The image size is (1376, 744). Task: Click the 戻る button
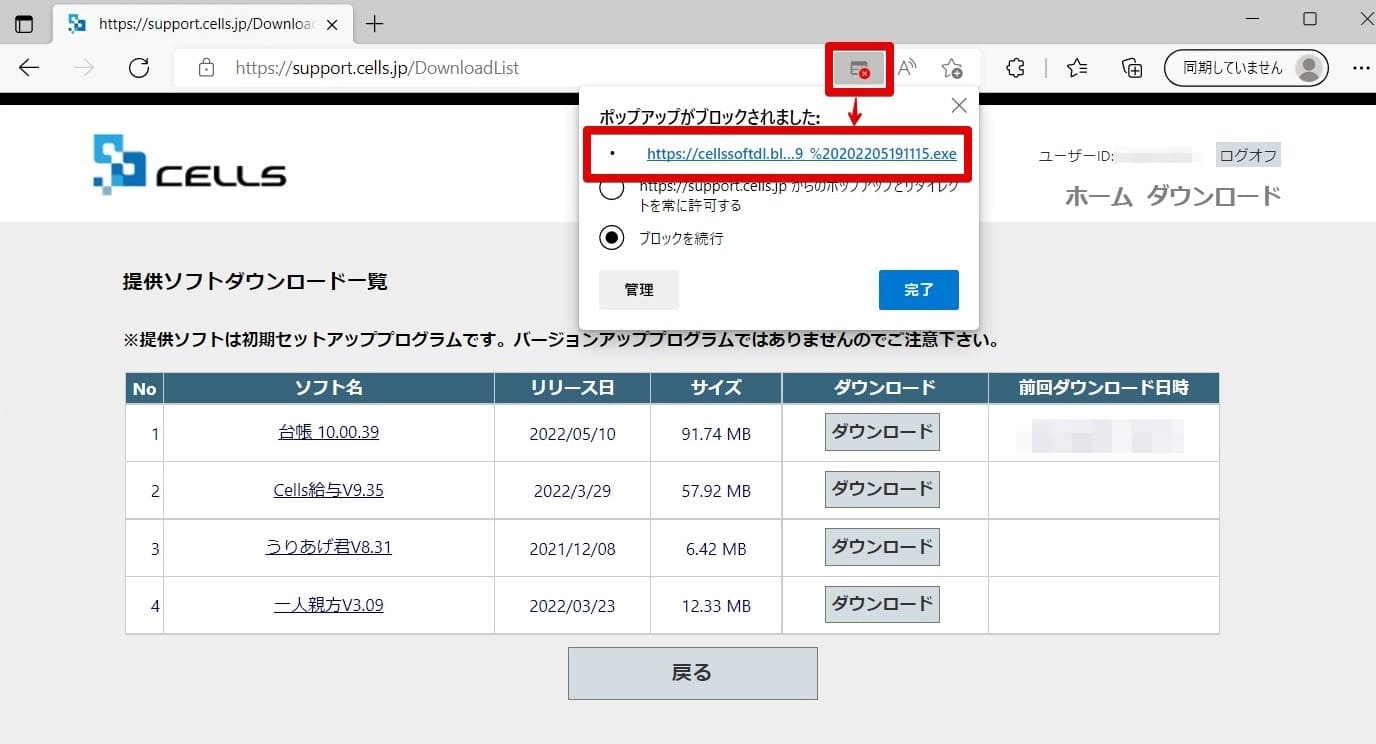(692, 673)
